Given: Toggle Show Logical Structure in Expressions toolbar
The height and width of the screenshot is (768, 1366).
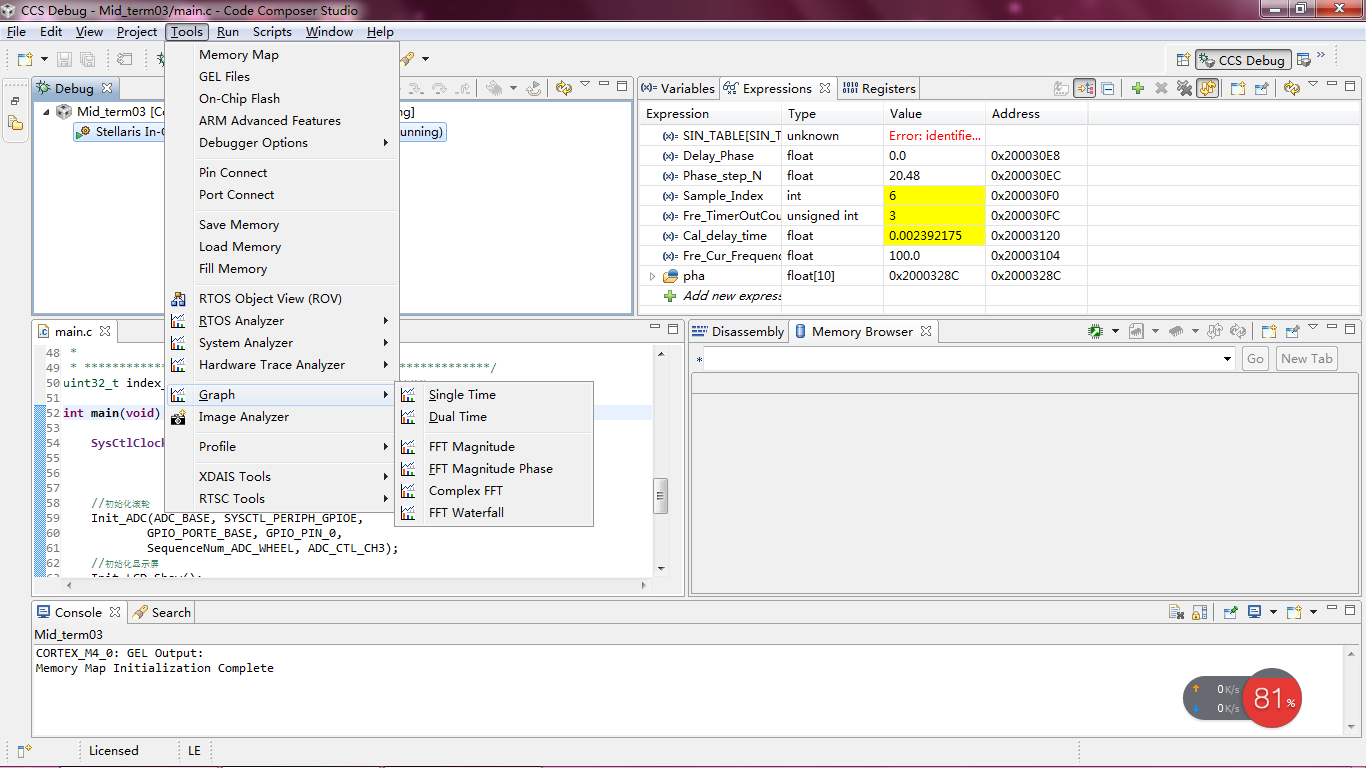Looking at the screenshot, I should click(1085, 88).
